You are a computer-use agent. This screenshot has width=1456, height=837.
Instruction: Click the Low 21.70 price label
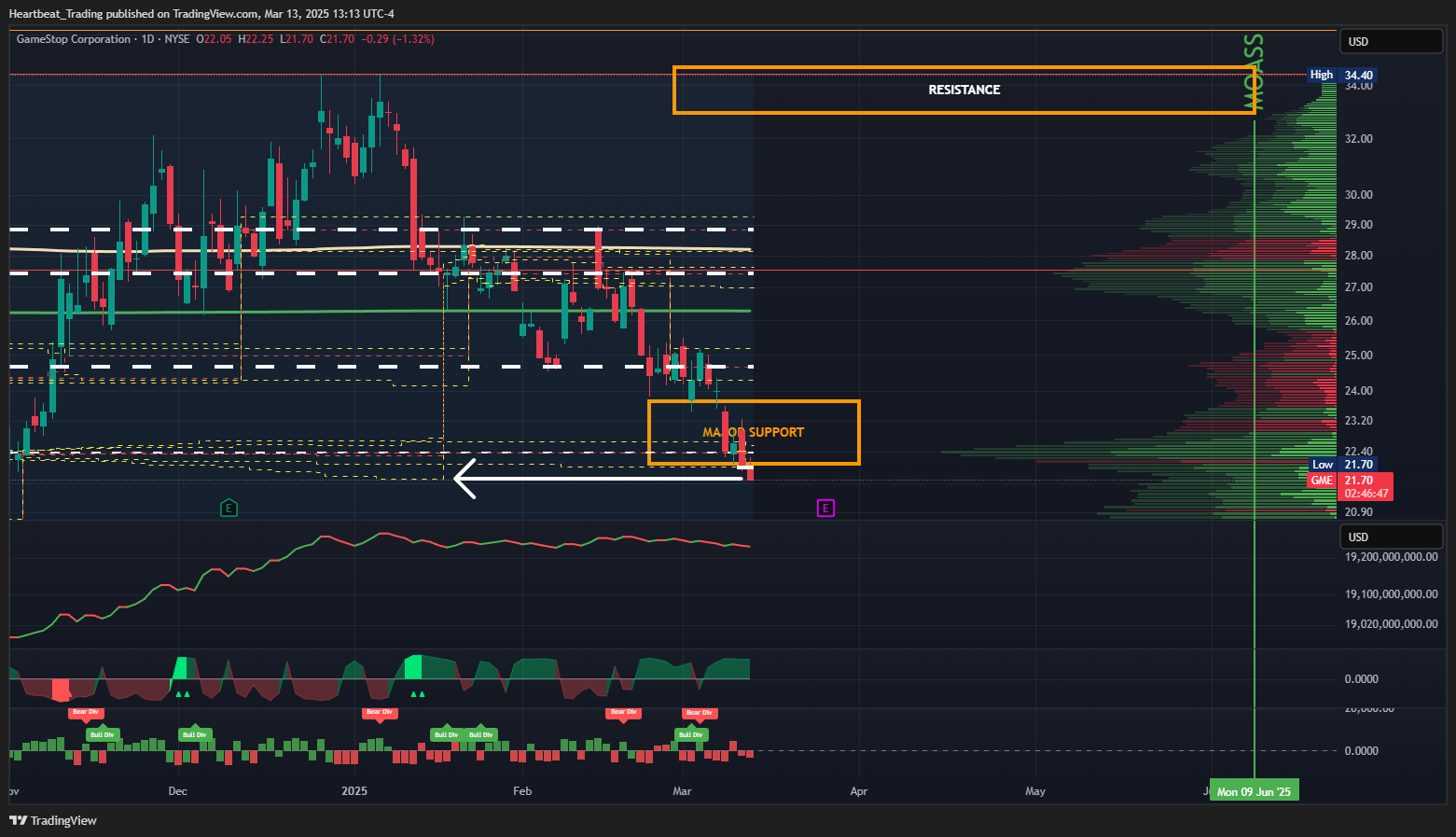click(x=1341, y=465)
